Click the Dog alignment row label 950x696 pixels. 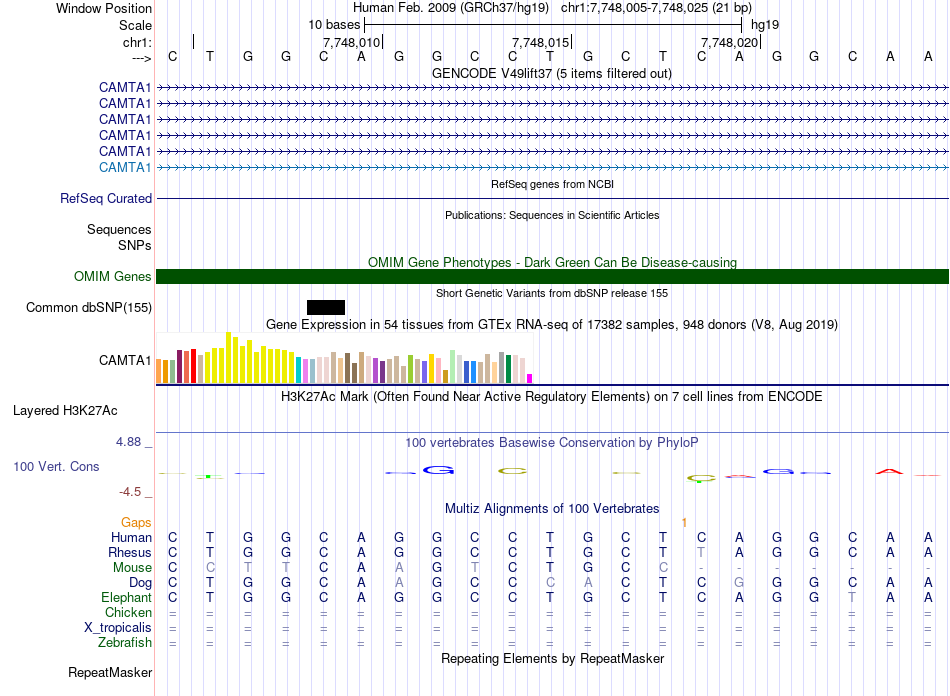141,582
